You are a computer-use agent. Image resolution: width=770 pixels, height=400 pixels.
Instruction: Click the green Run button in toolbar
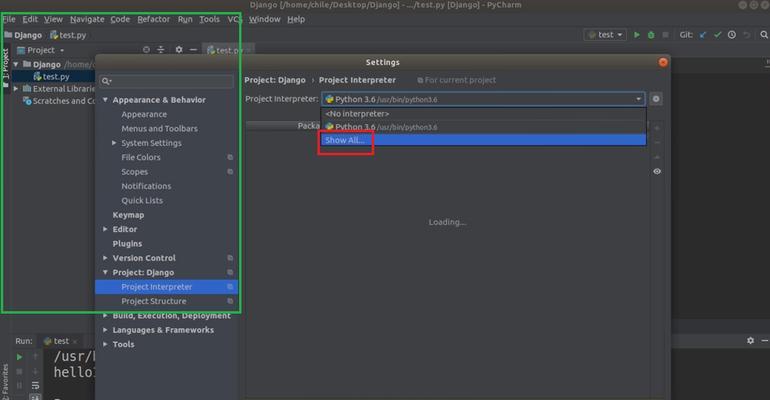coord(637,35)
